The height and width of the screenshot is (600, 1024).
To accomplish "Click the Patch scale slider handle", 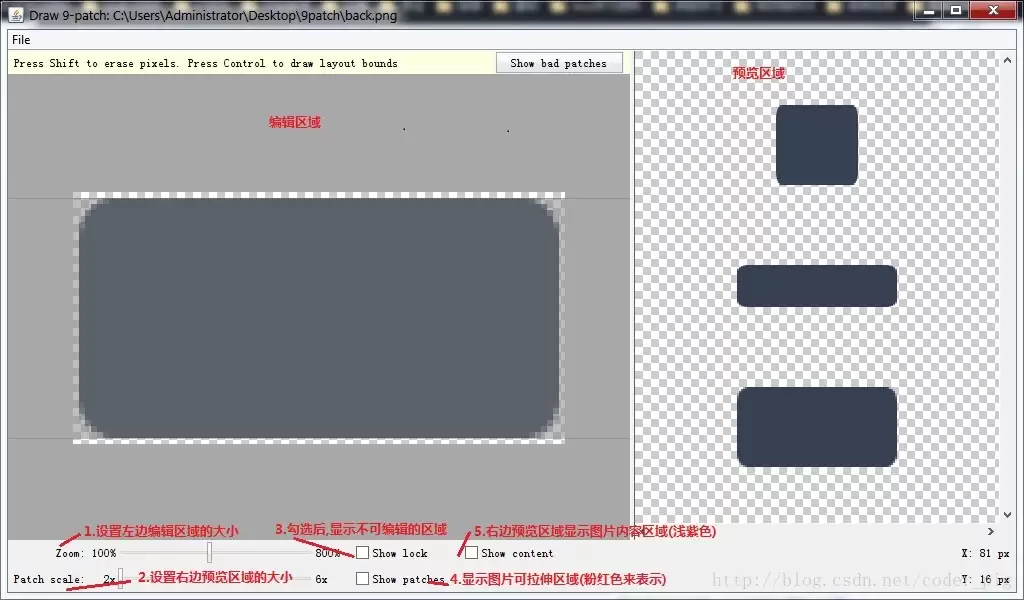I will pos(120,578).
